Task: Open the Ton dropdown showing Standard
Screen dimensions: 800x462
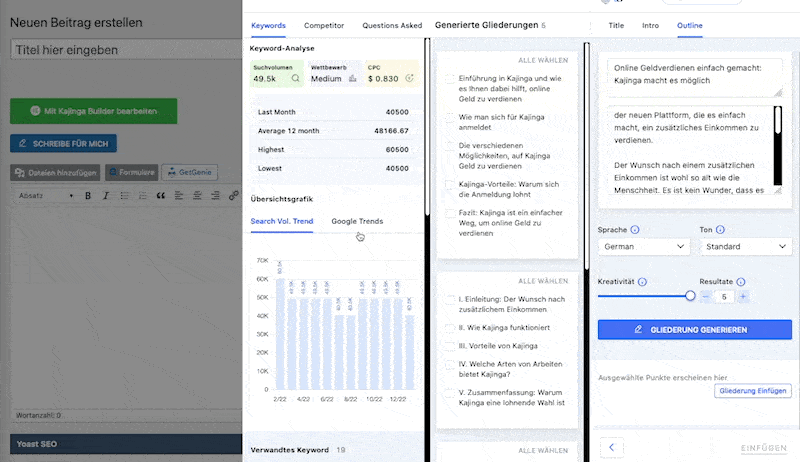Action: [745, 247]
